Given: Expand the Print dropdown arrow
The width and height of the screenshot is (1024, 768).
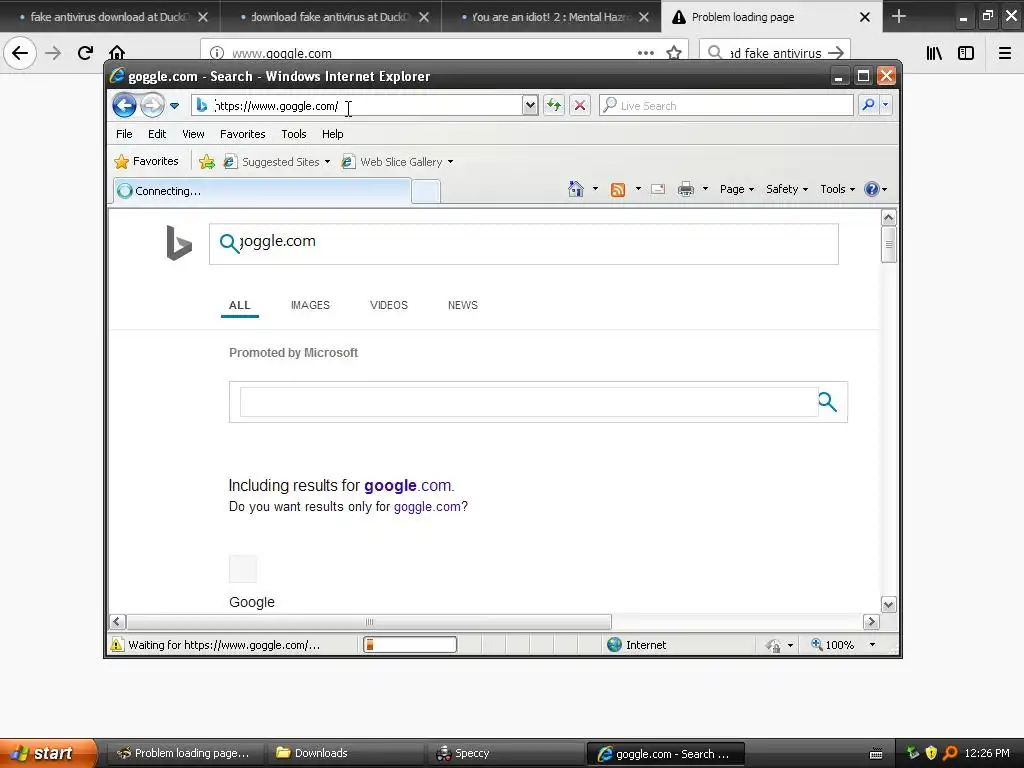Looking at the screenshot, I should pyautogui.click(x=705, y=189).
